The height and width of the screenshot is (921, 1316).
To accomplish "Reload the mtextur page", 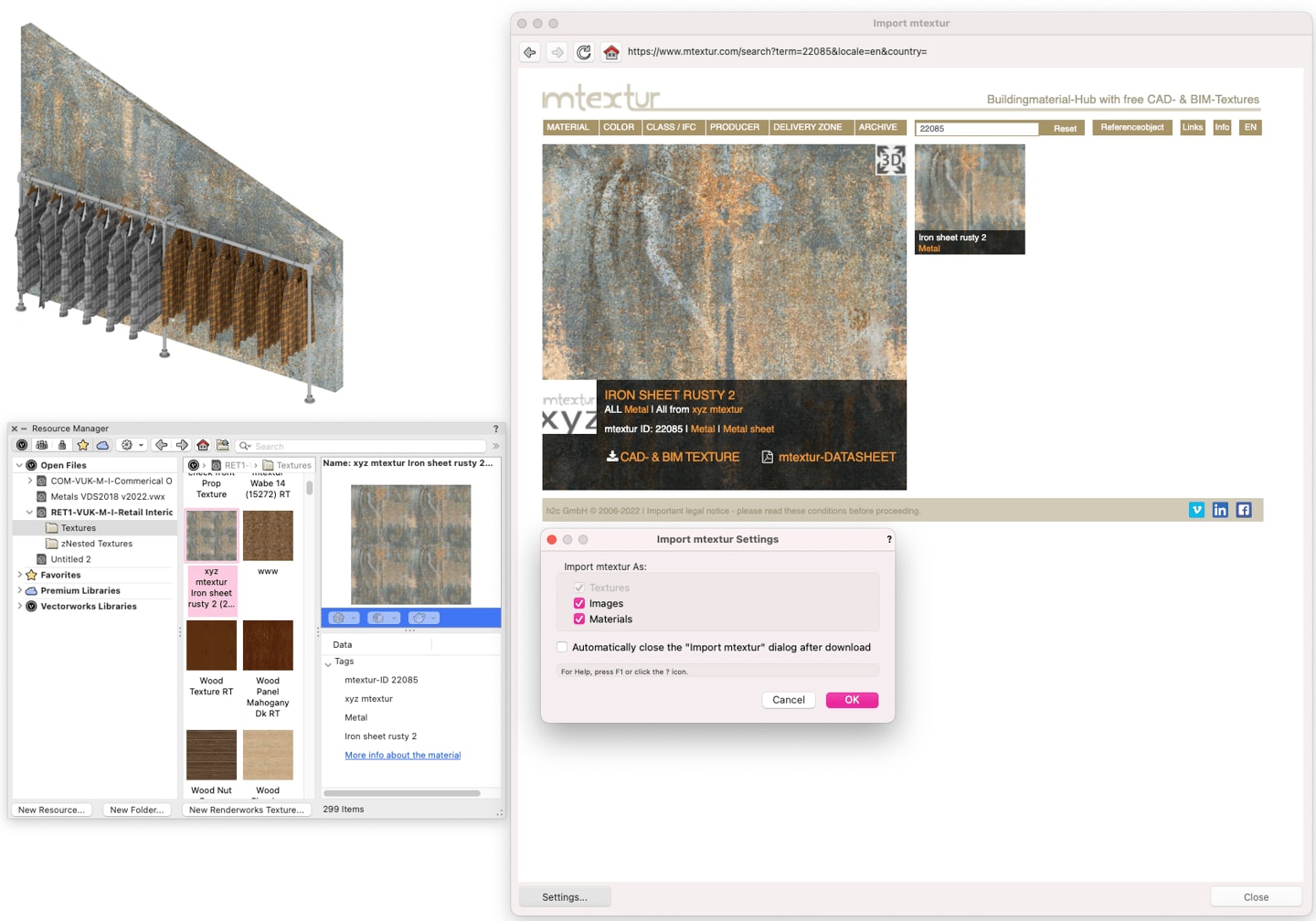I will click(x=584, y=52).
